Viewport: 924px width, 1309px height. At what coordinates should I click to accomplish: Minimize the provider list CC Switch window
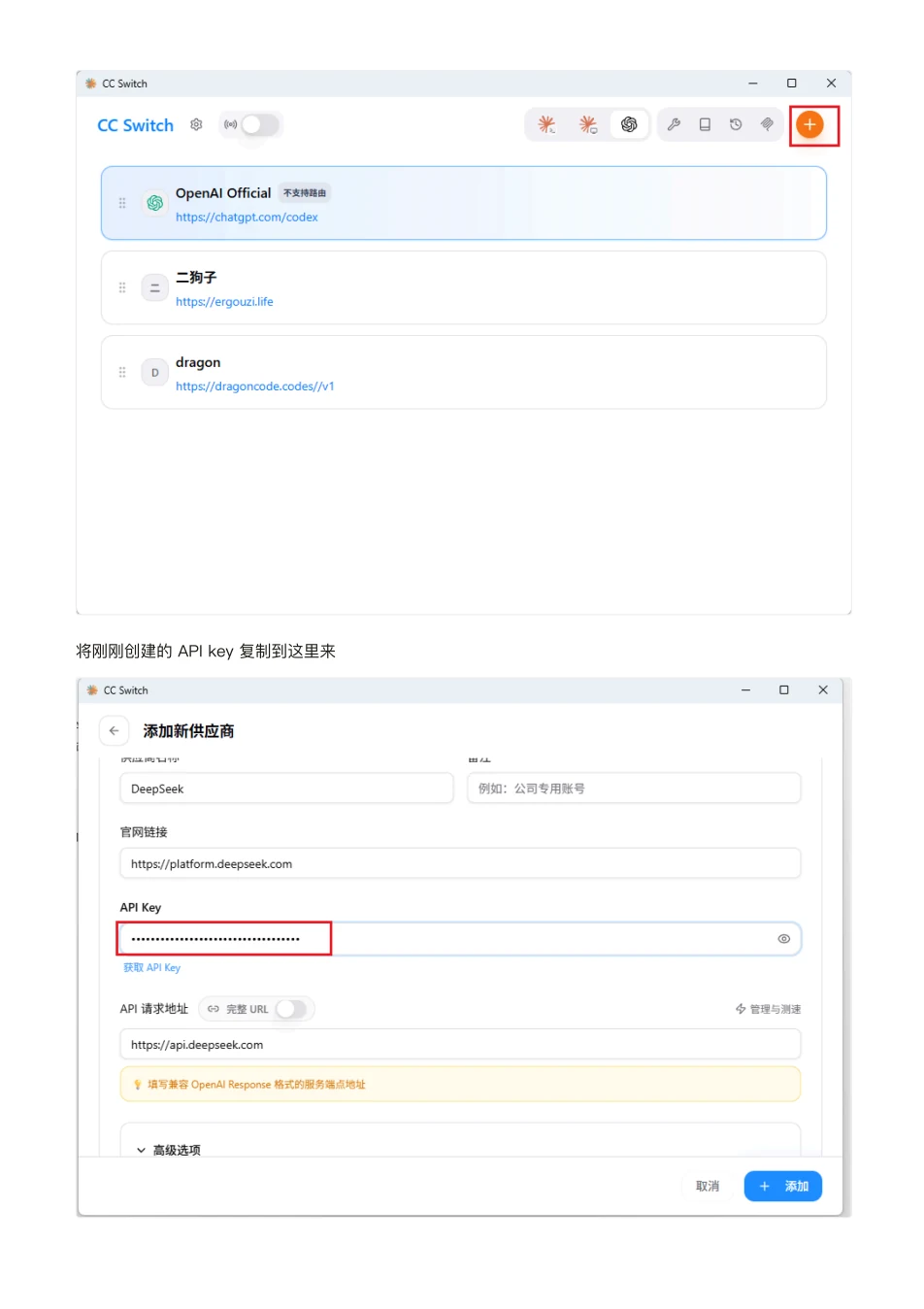[x=752, y=84]
